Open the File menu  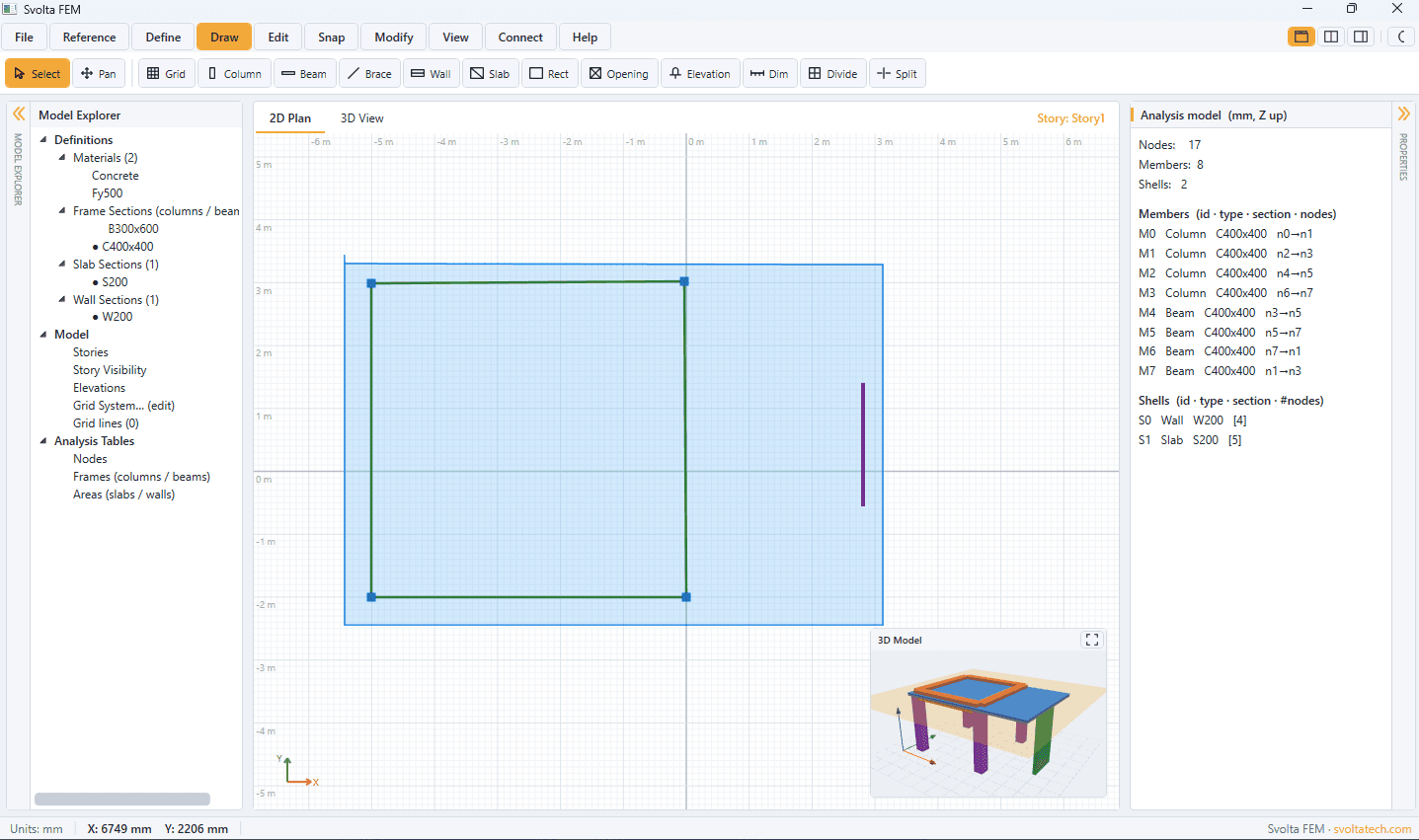(25, 38)
